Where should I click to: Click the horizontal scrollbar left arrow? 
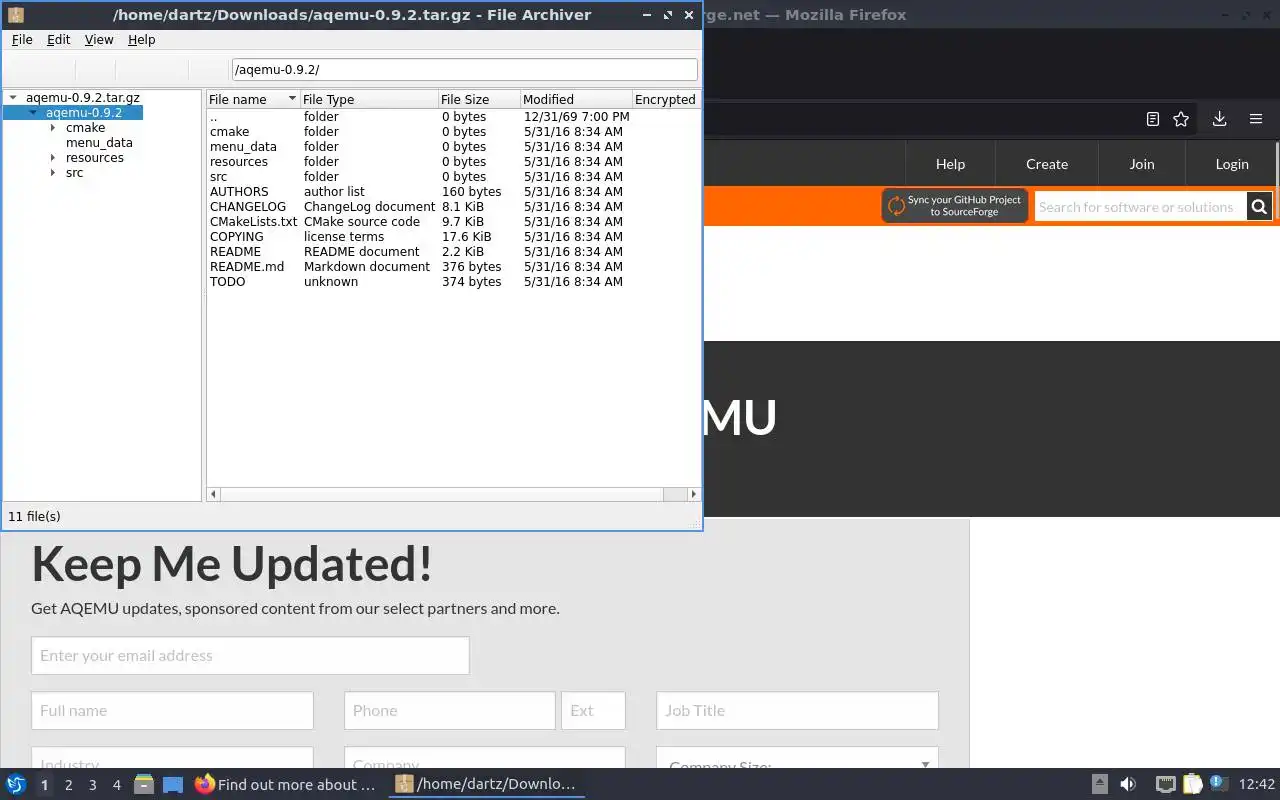[x=213, y=494]
